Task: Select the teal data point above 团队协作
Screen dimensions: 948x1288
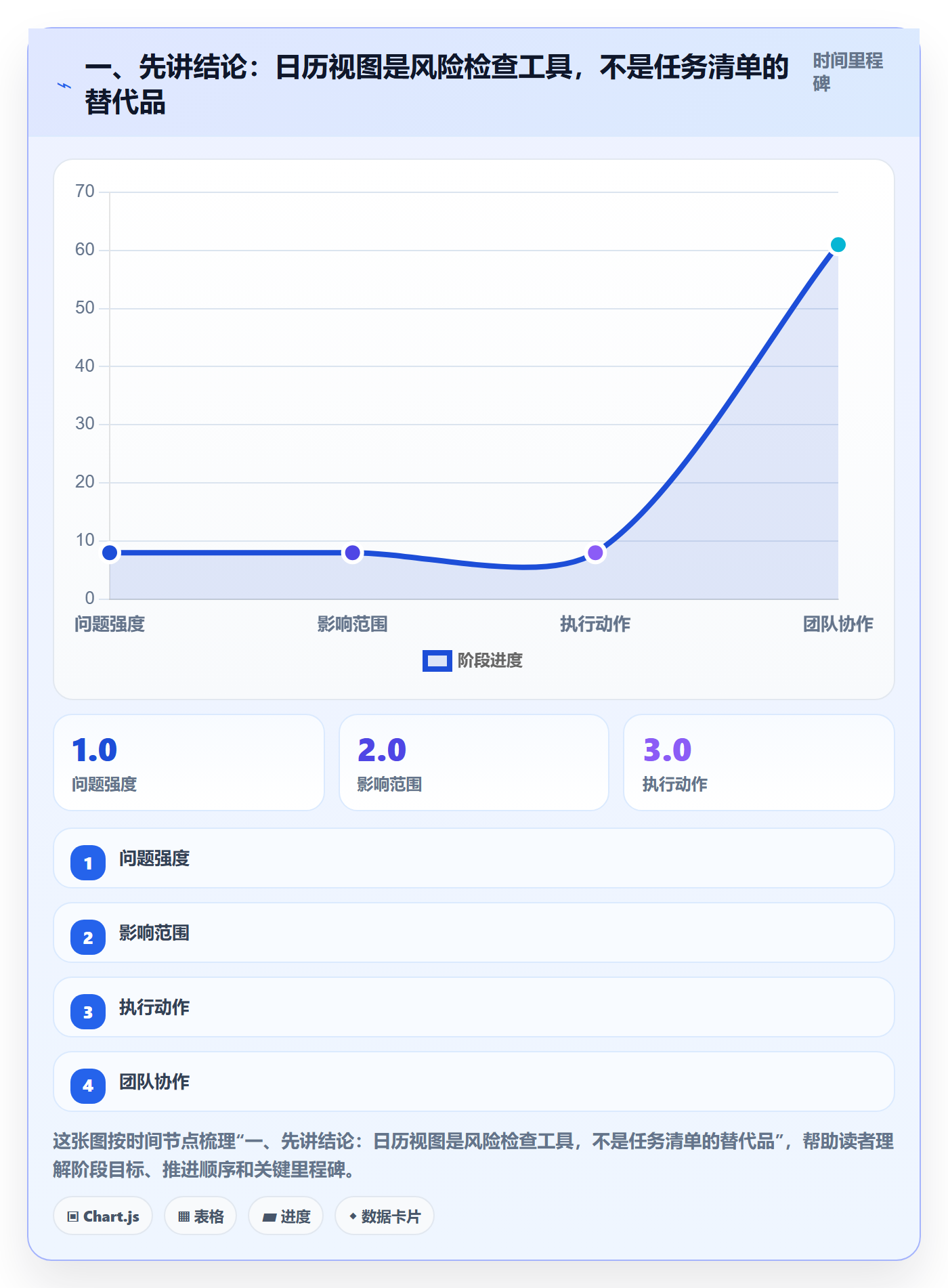Action: click(x=838, y=244)
